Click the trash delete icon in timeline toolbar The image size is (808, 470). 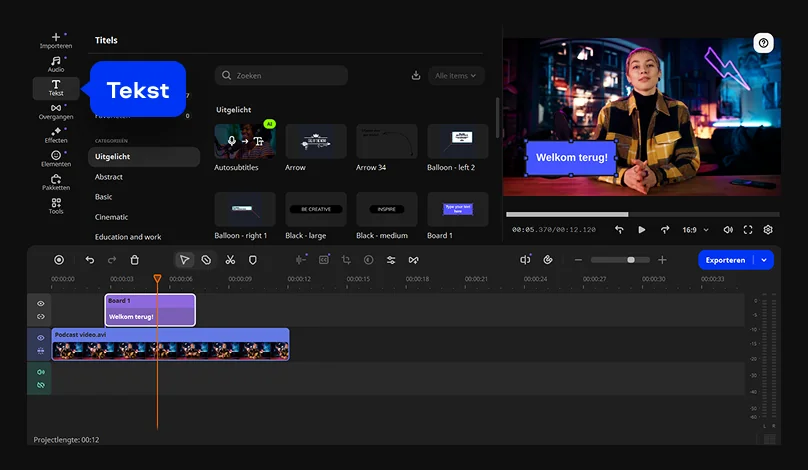(x=135, y=260)
